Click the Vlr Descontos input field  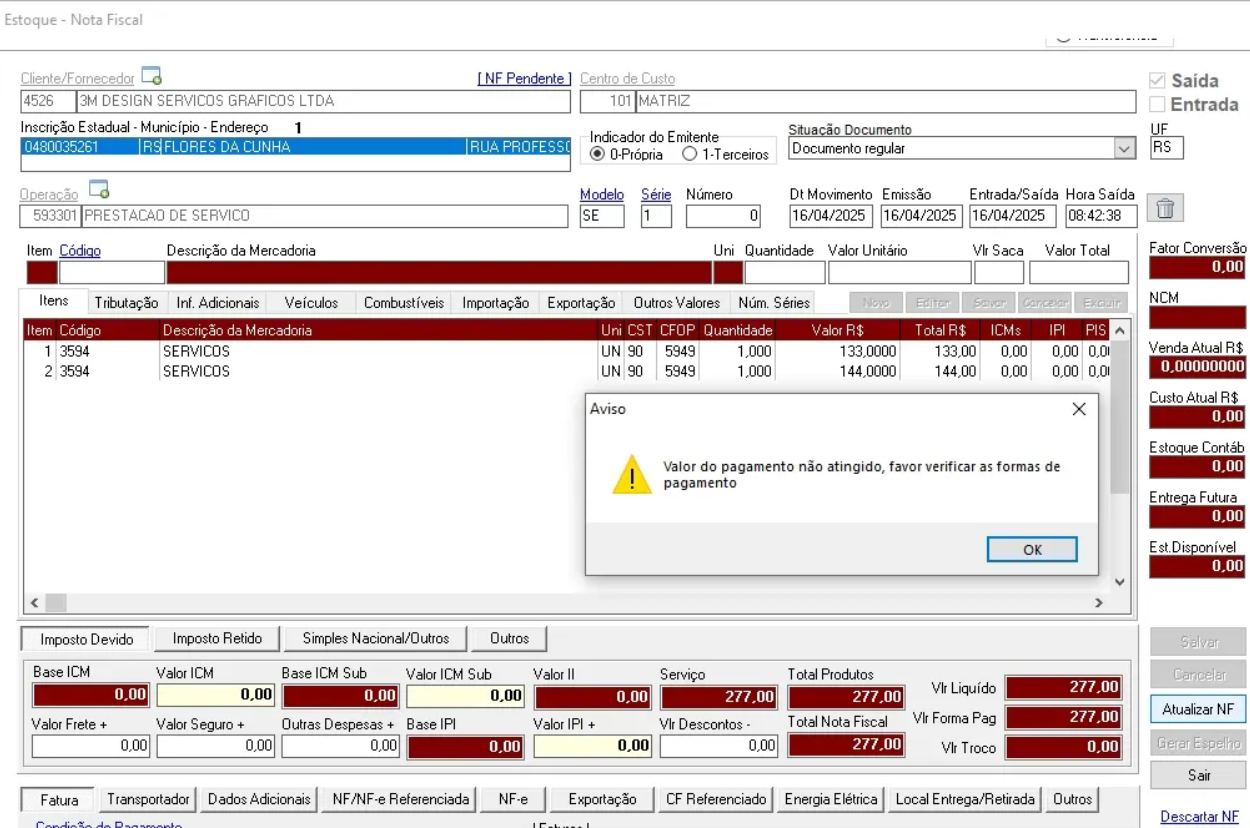(719, 745)
